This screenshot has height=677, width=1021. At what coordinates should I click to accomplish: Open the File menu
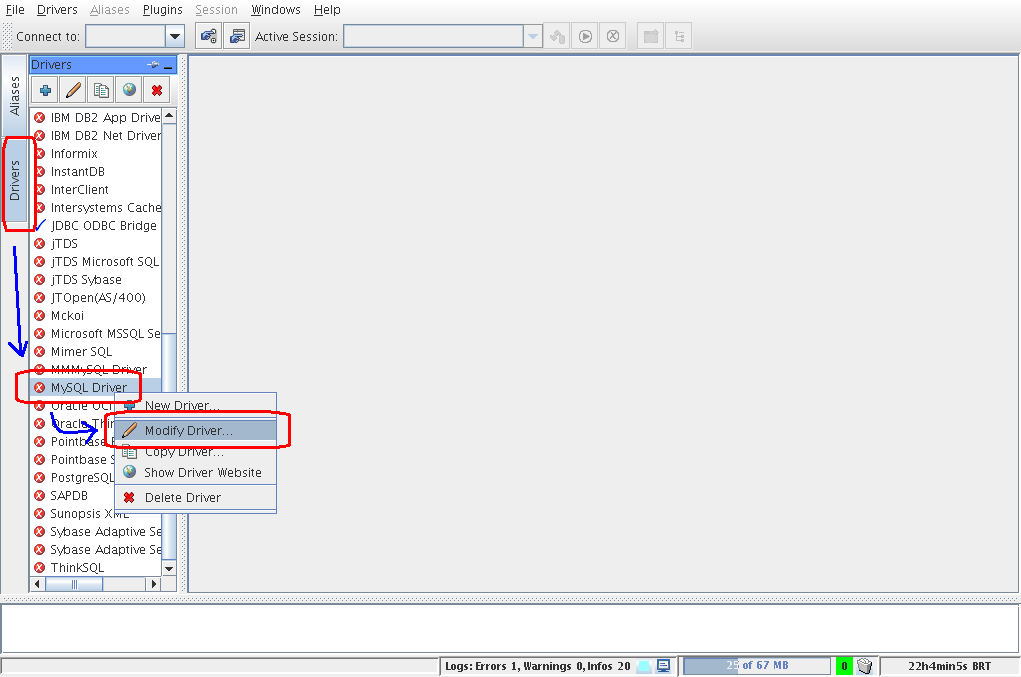(15, 10)
